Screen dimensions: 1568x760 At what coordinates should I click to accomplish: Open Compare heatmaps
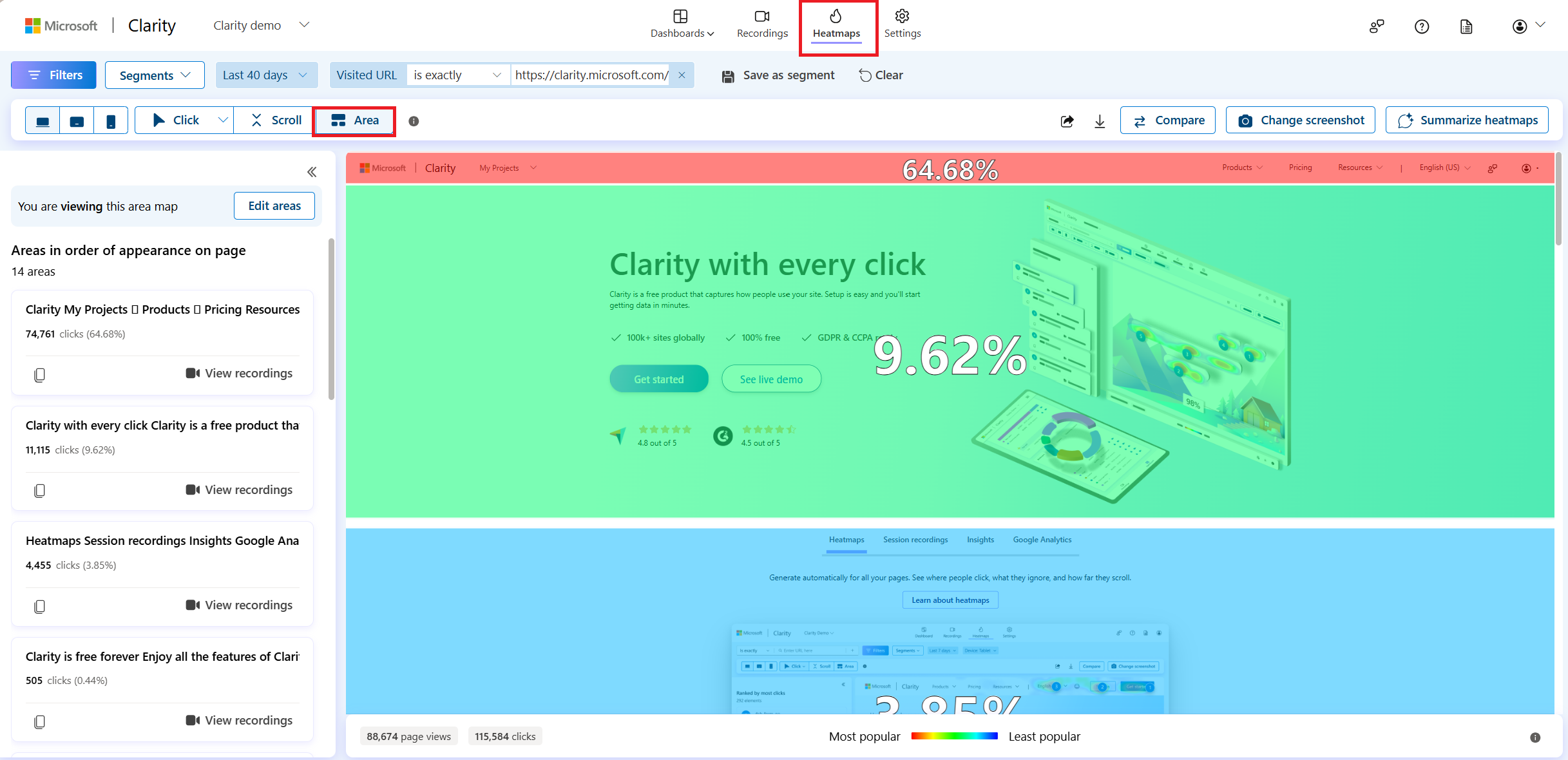point(1167,120)
